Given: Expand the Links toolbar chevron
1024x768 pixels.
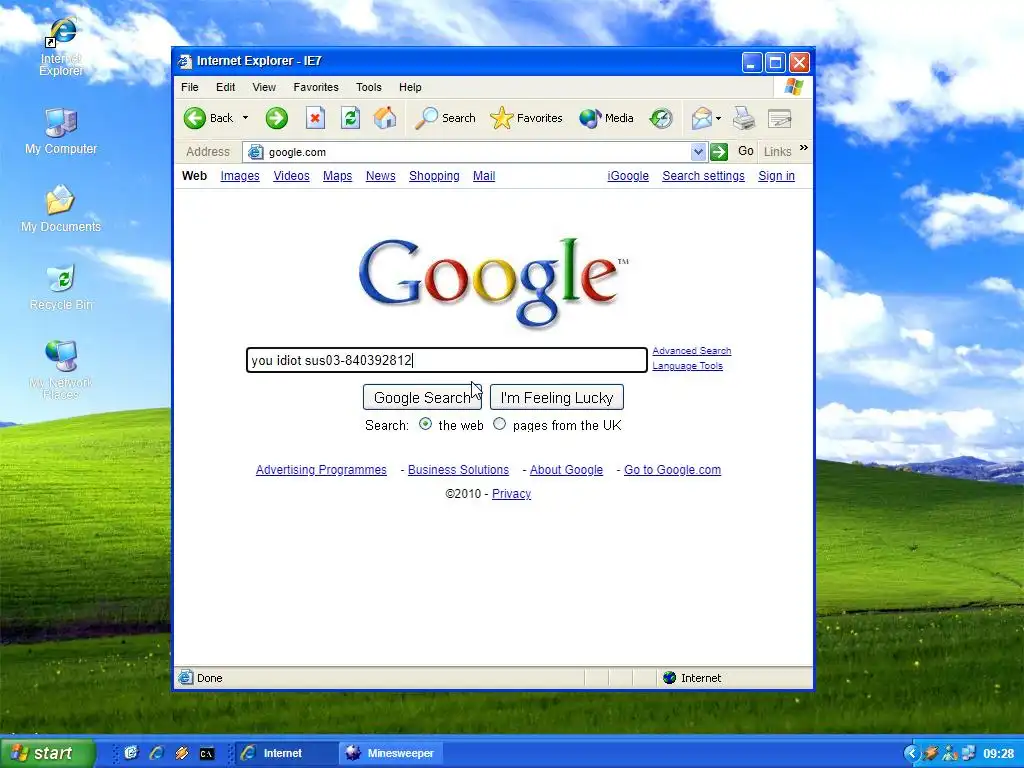Looking at the screenshot, I should (804, 148).
